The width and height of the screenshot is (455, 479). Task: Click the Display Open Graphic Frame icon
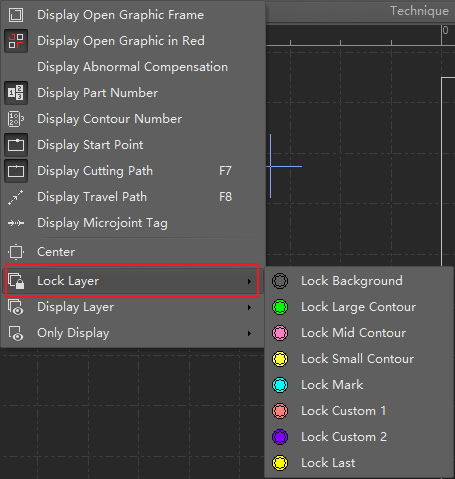(x=16, y=15)
